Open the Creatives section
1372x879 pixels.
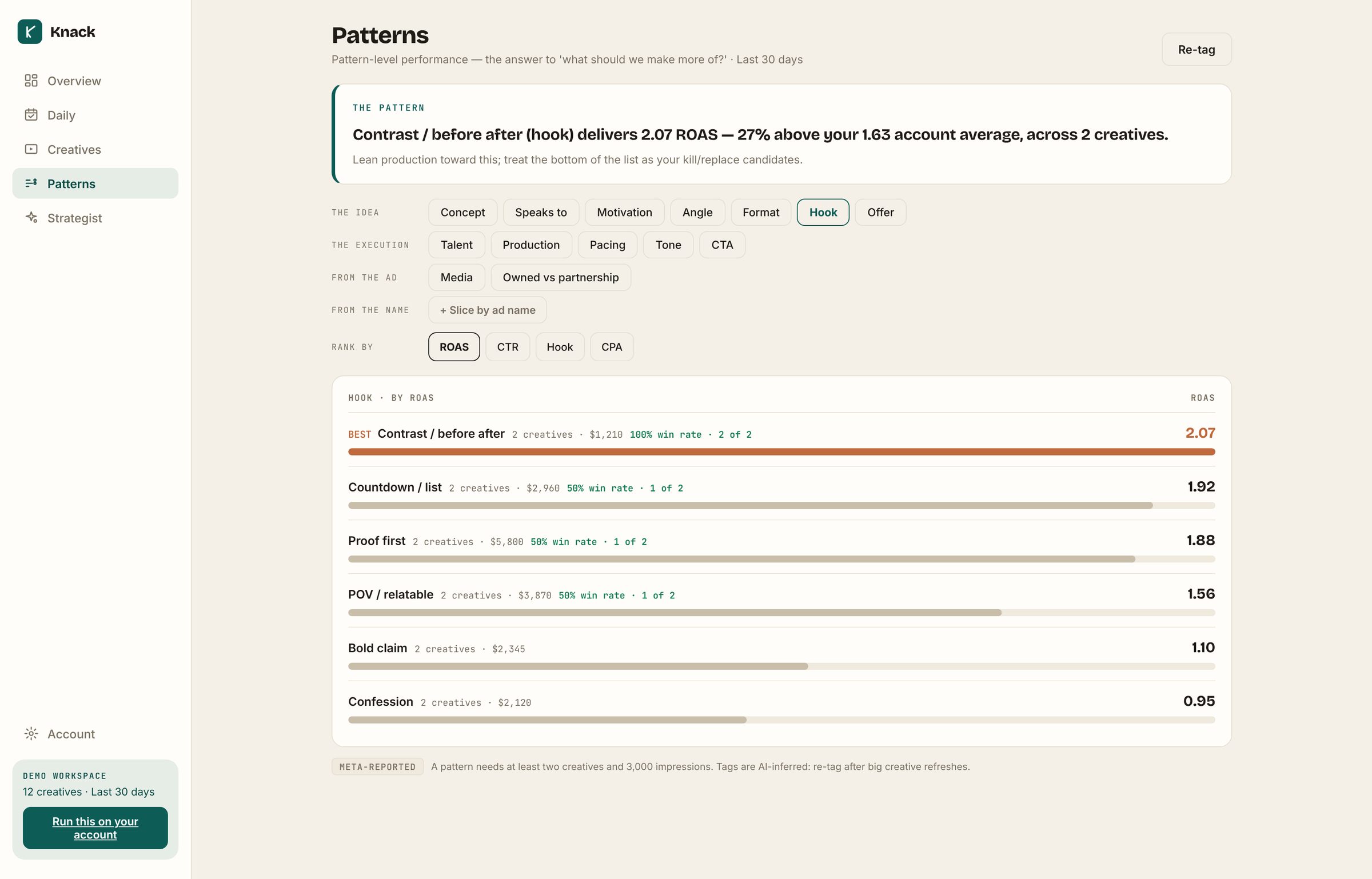95,149
